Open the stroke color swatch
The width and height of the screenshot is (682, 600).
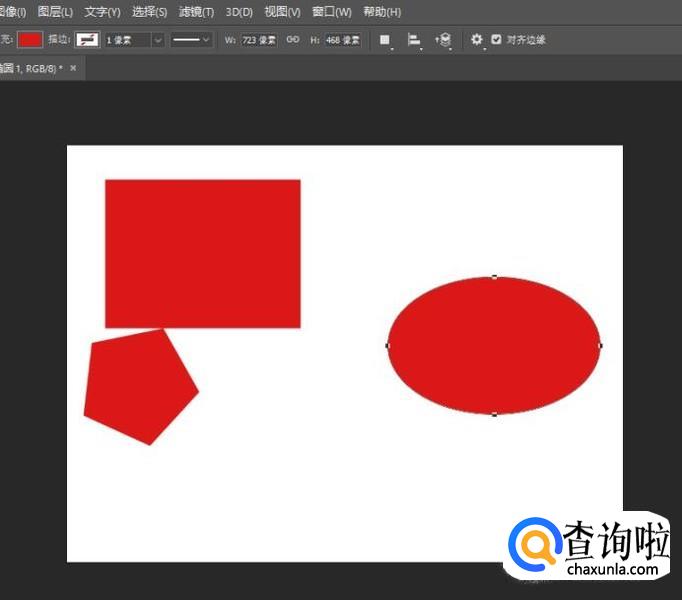tap(88, 40)
